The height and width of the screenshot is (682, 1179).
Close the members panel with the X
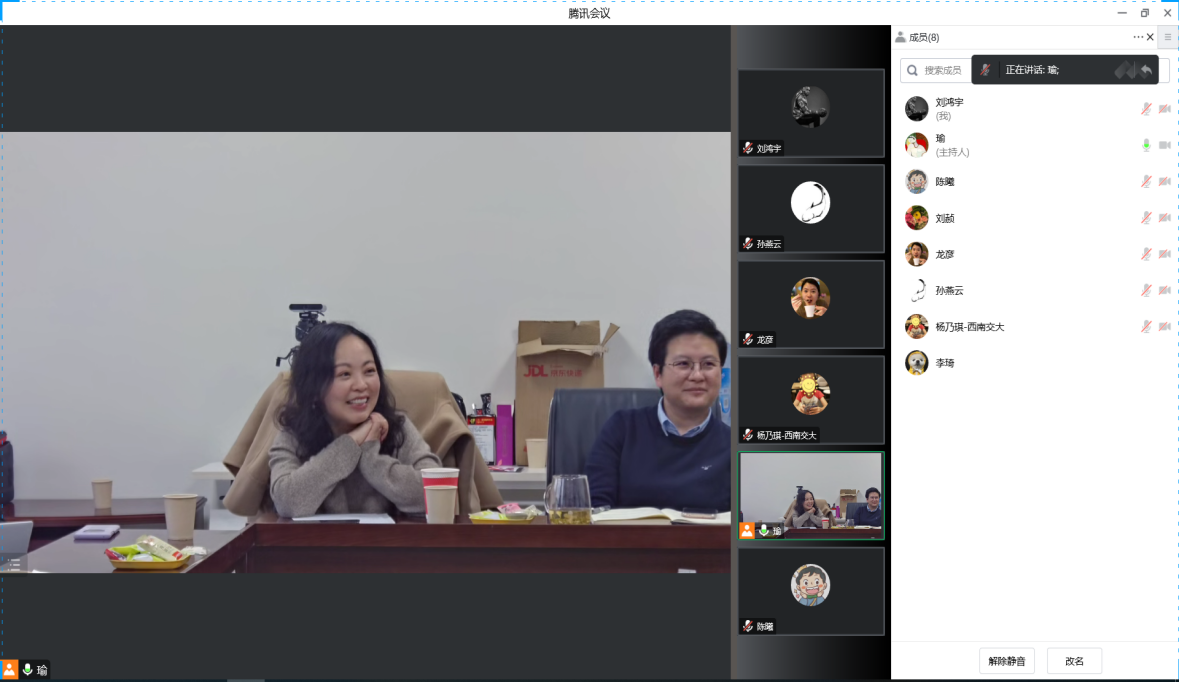coord(1150,37)
